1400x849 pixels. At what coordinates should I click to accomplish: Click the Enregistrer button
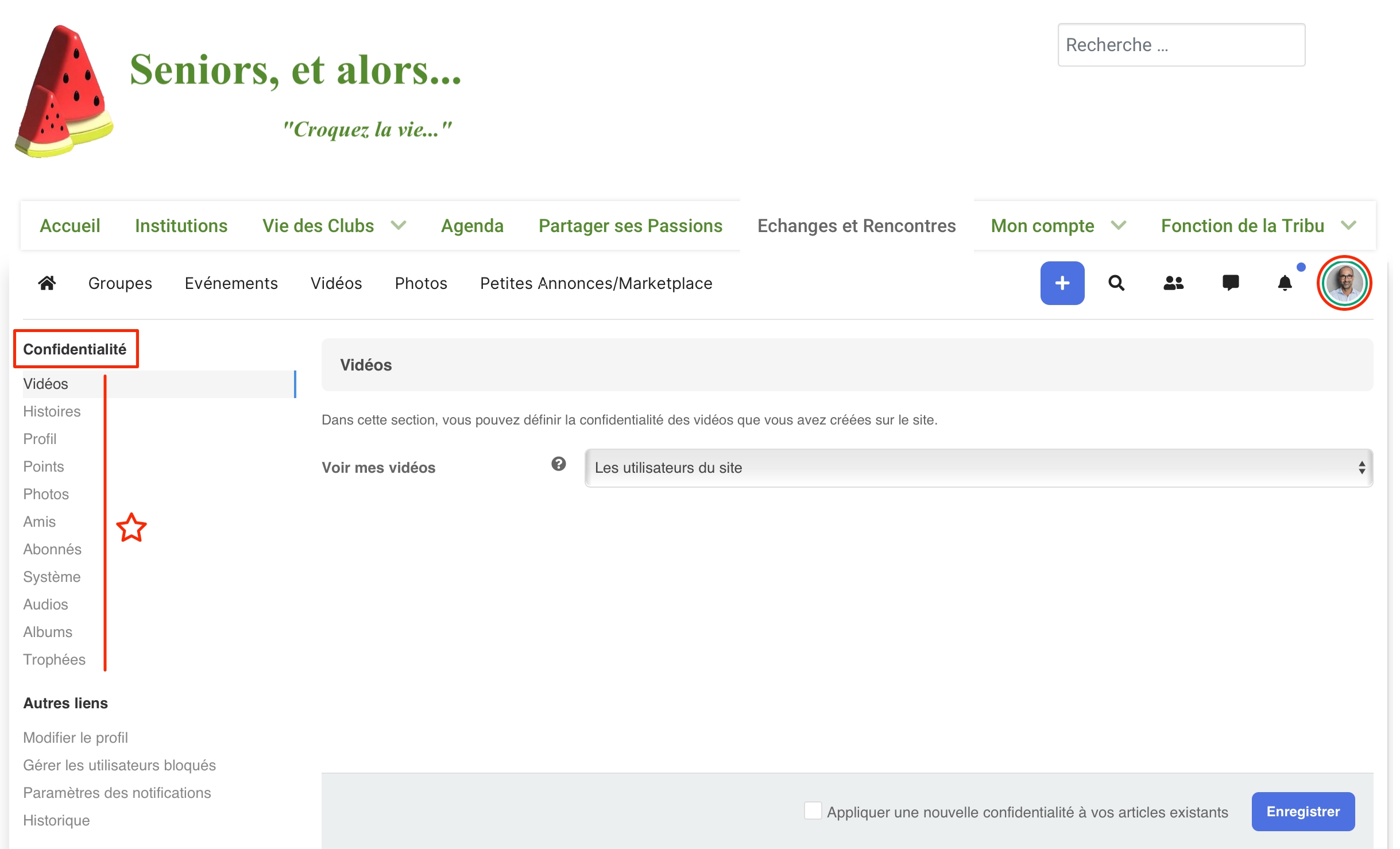[1303, 811]
